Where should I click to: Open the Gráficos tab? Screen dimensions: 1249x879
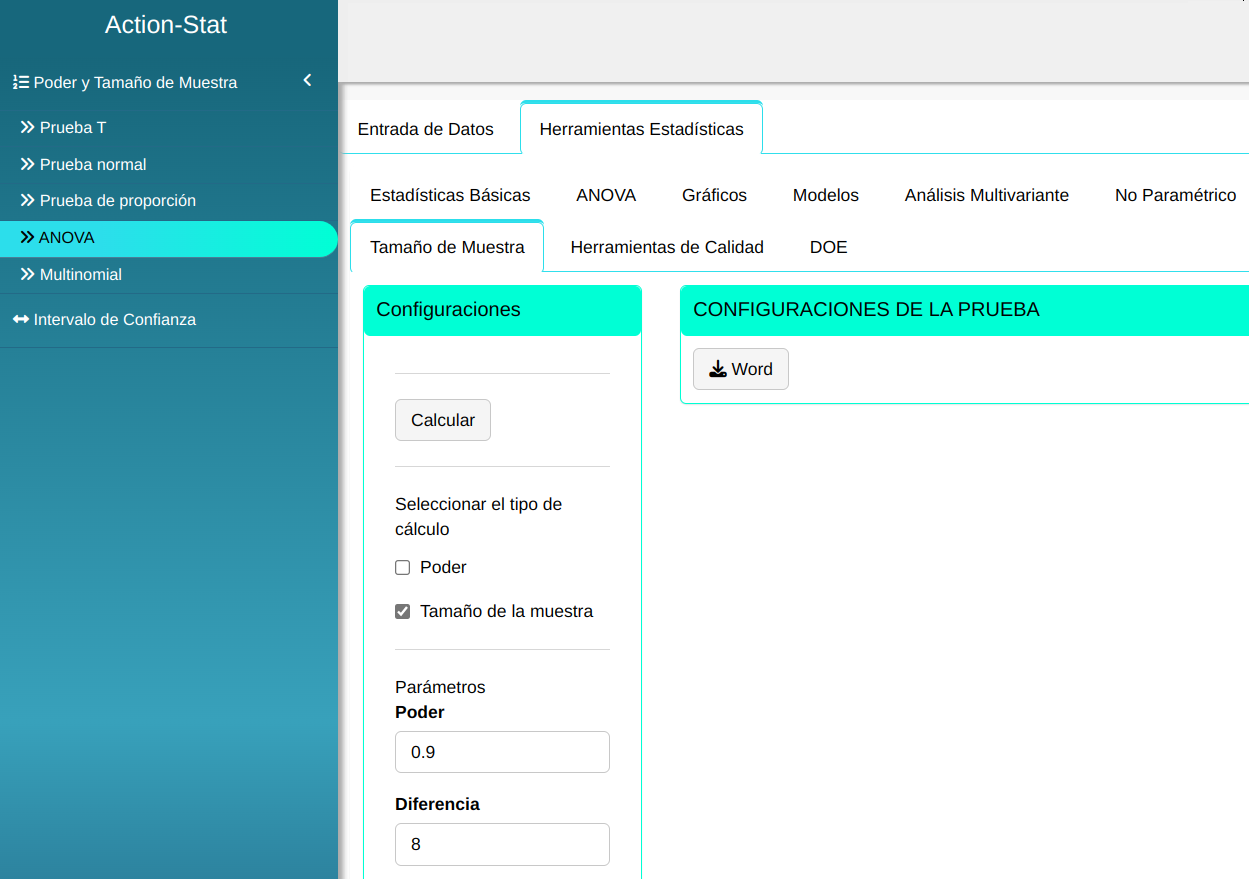[714, 195]
